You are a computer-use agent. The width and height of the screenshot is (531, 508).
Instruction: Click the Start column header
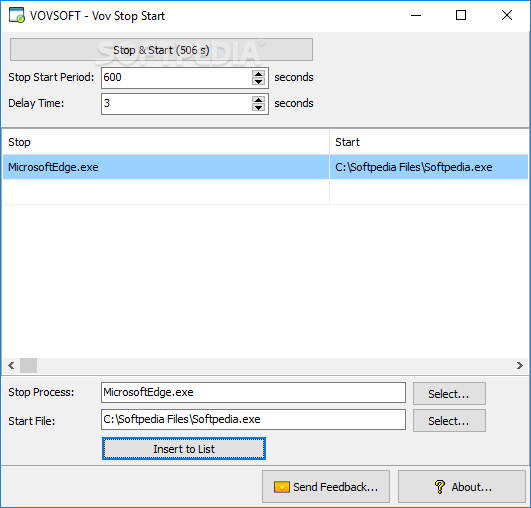tap(429, 142)
